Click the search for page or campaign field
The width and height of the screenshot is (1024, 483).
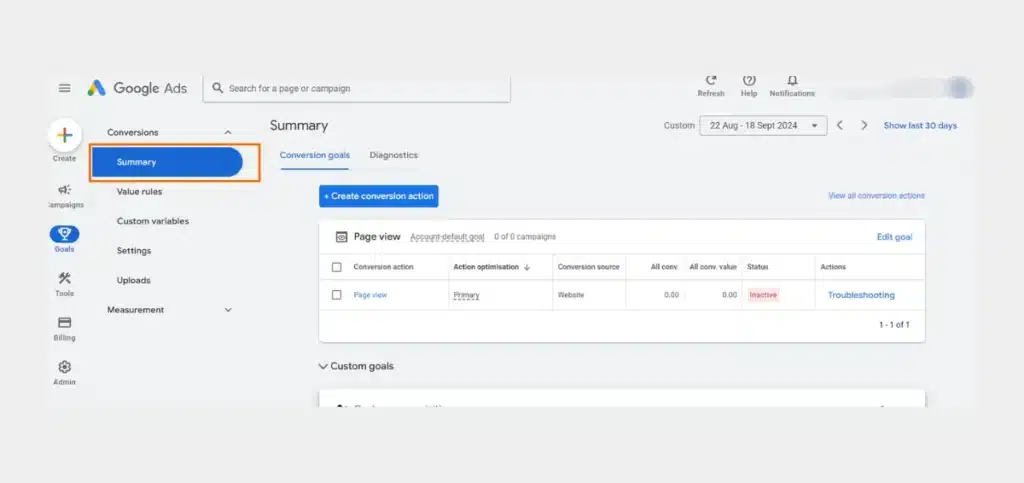(357, 89)
